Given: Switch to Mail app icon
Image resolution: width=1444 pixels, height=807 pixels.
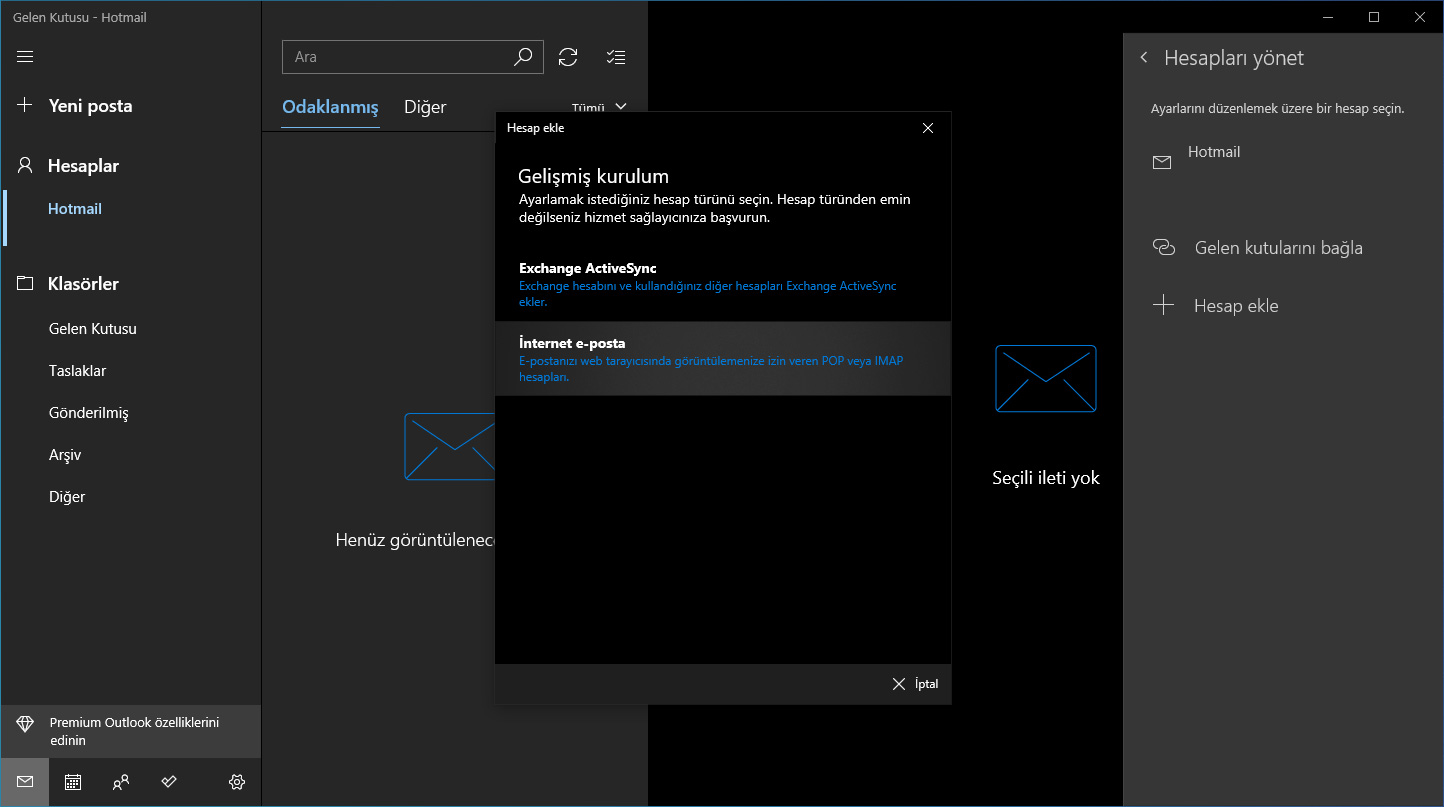Looking at the screenshot, I should point(25,782).
